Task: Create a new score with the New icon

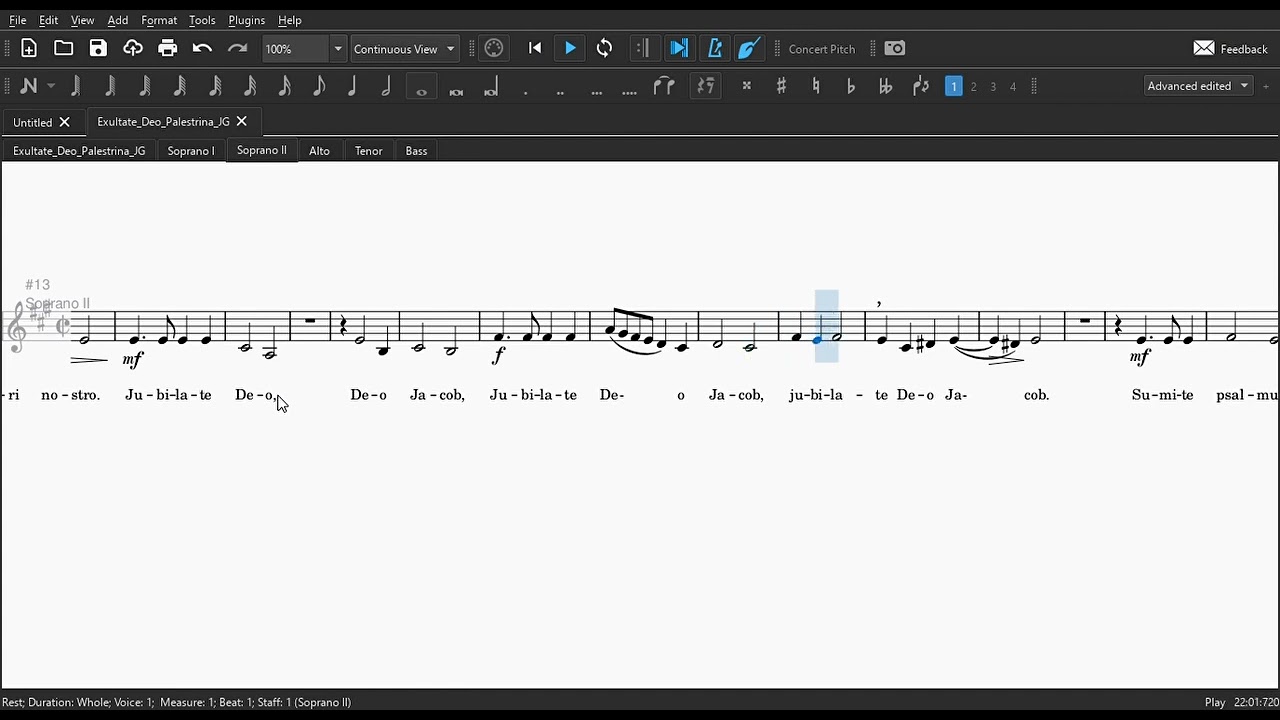Action: [29, 48]
